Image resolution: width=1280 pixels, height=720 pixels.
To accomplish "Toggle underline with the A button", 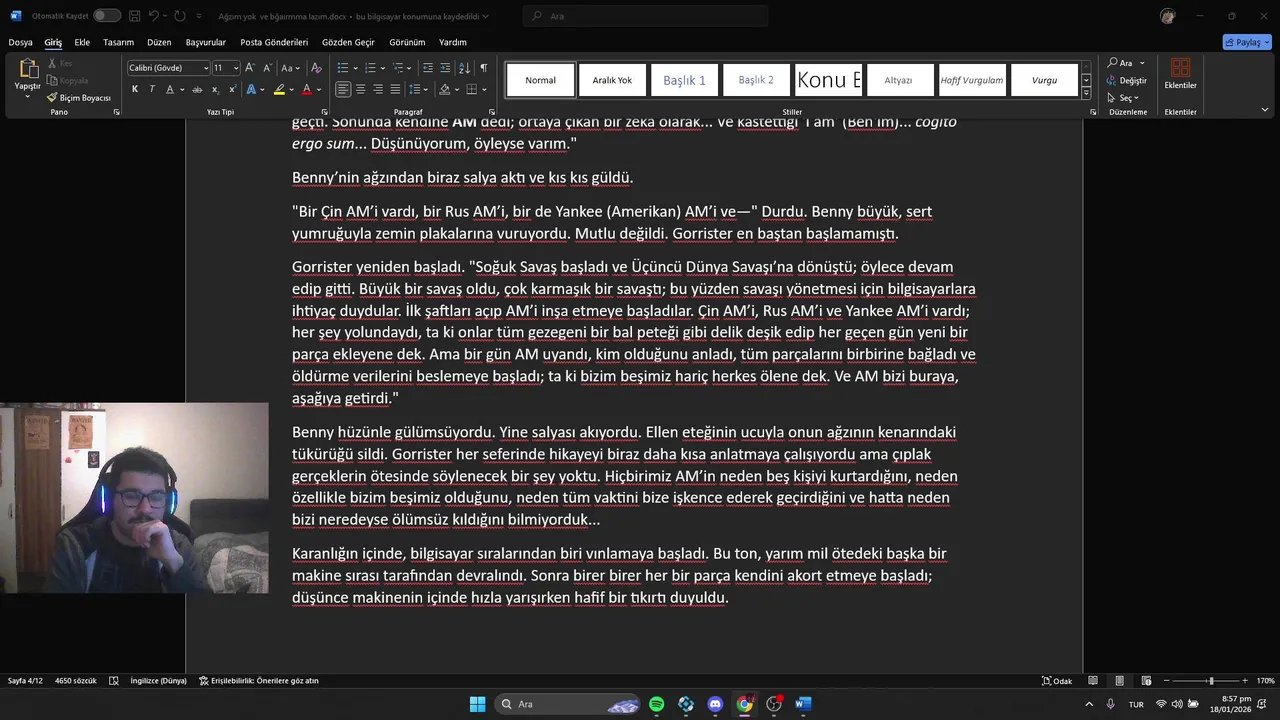I will (x=169, y=89).
